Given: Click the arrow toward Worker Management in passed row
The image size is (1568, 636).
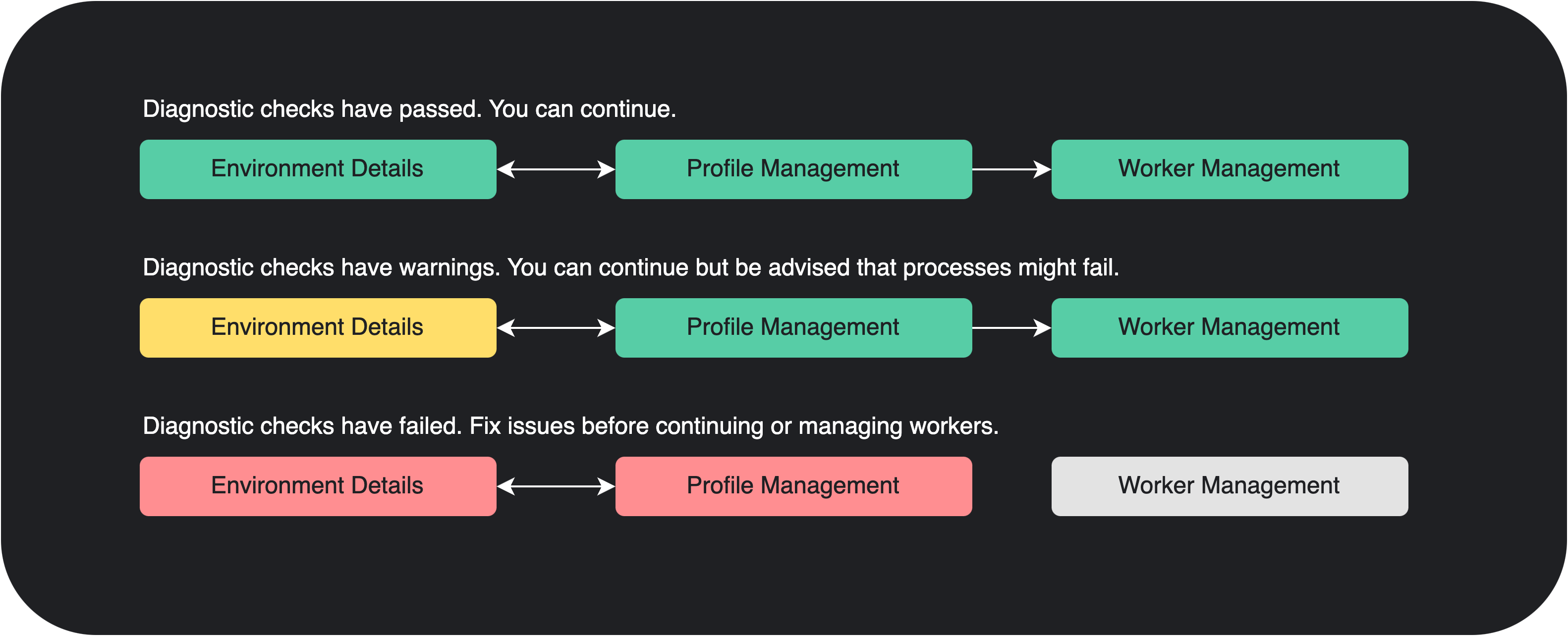Looking at the screenshot, I should point(1011,169).
